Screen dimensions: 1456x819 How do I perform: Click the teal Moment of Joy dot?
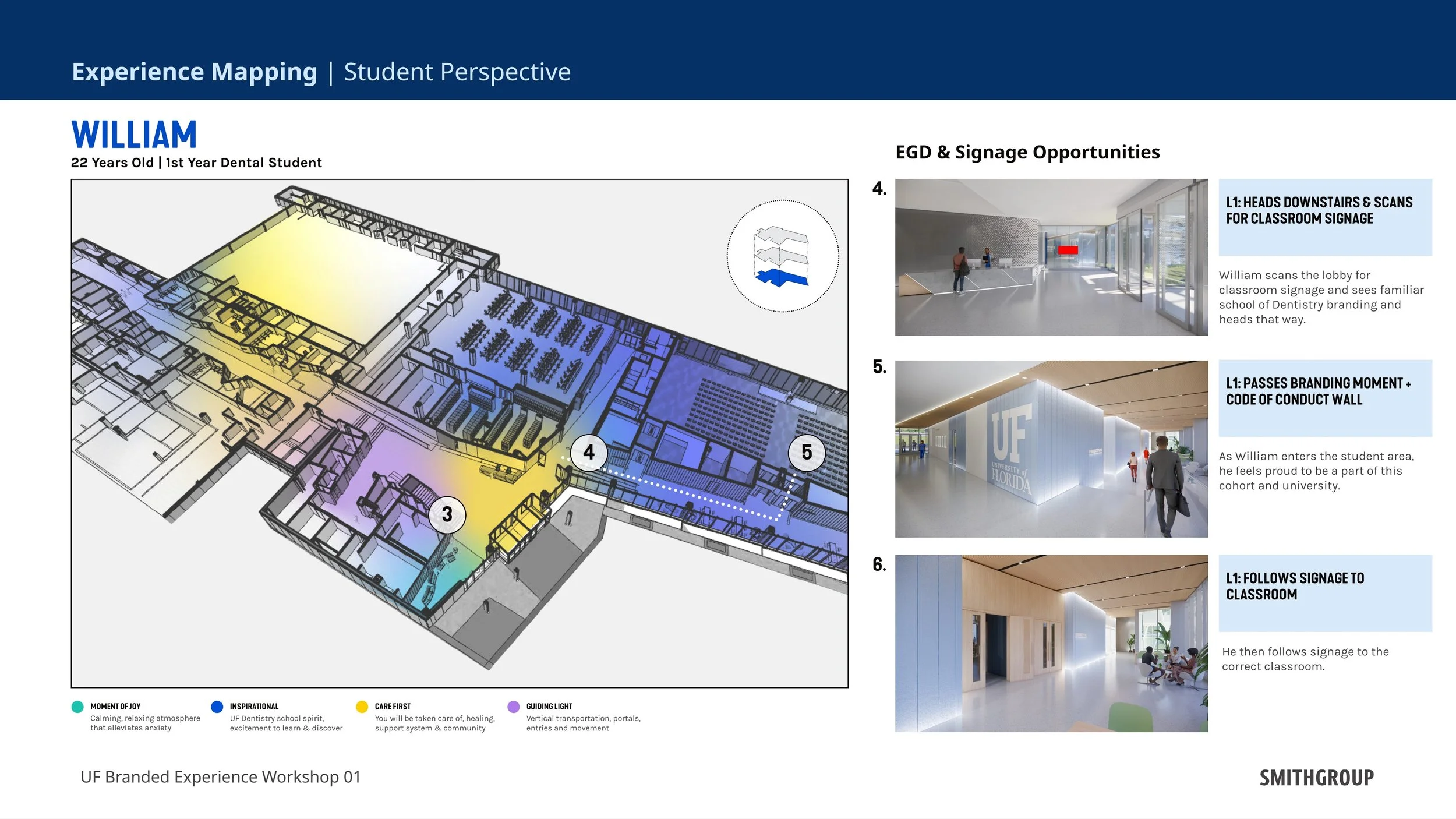pos(77,707)
